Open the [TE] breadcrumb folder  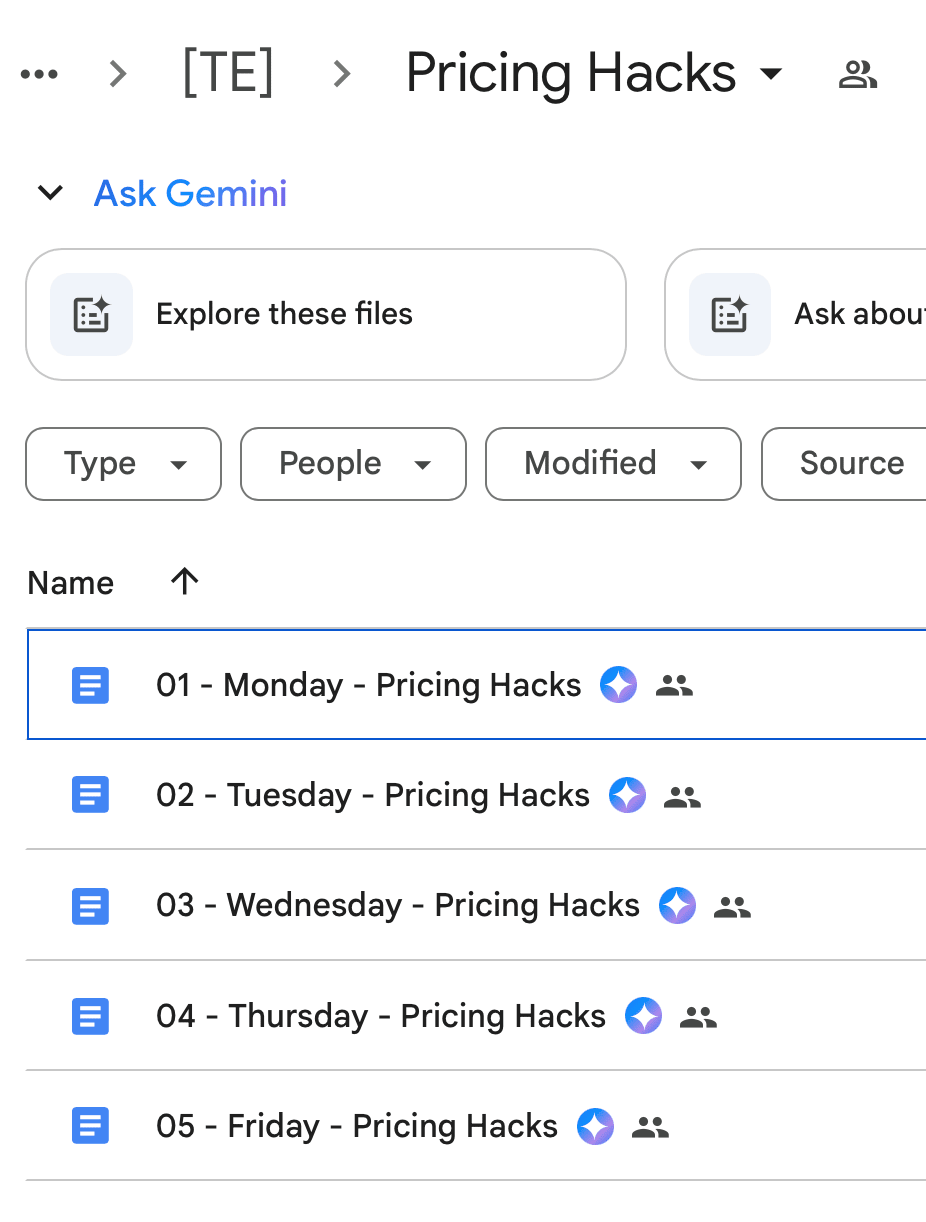coord(228,74)
